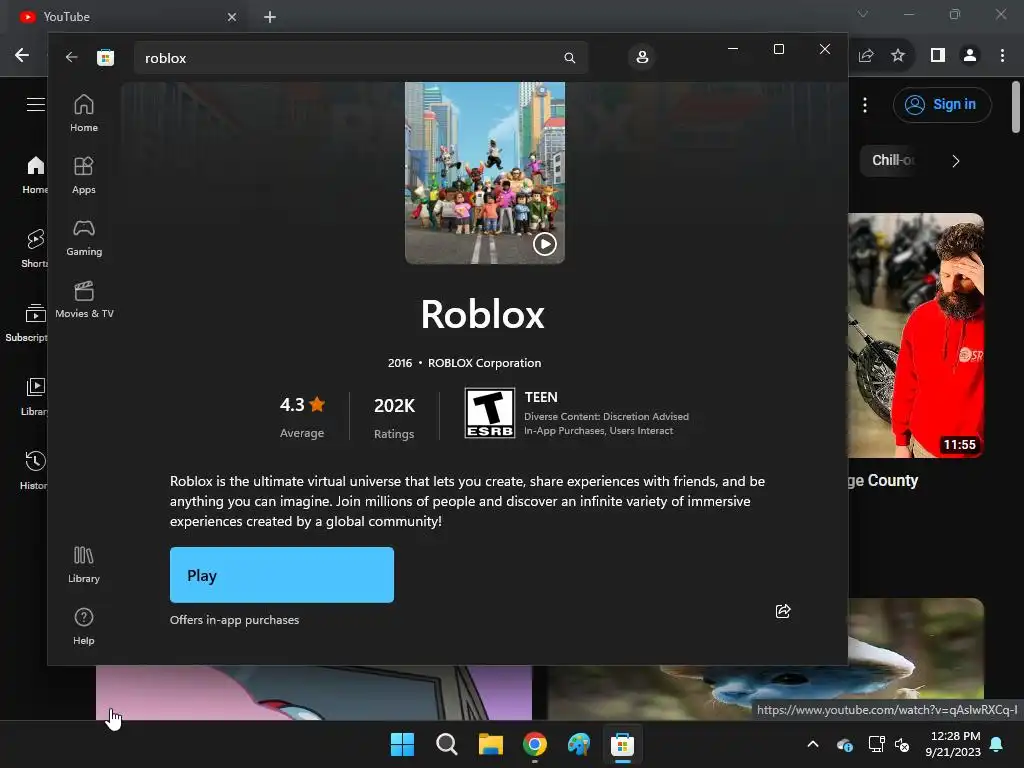Open the 202K Ratings count
The width and height of the screenshot is (1024, 768).
(x=394, y=417)
